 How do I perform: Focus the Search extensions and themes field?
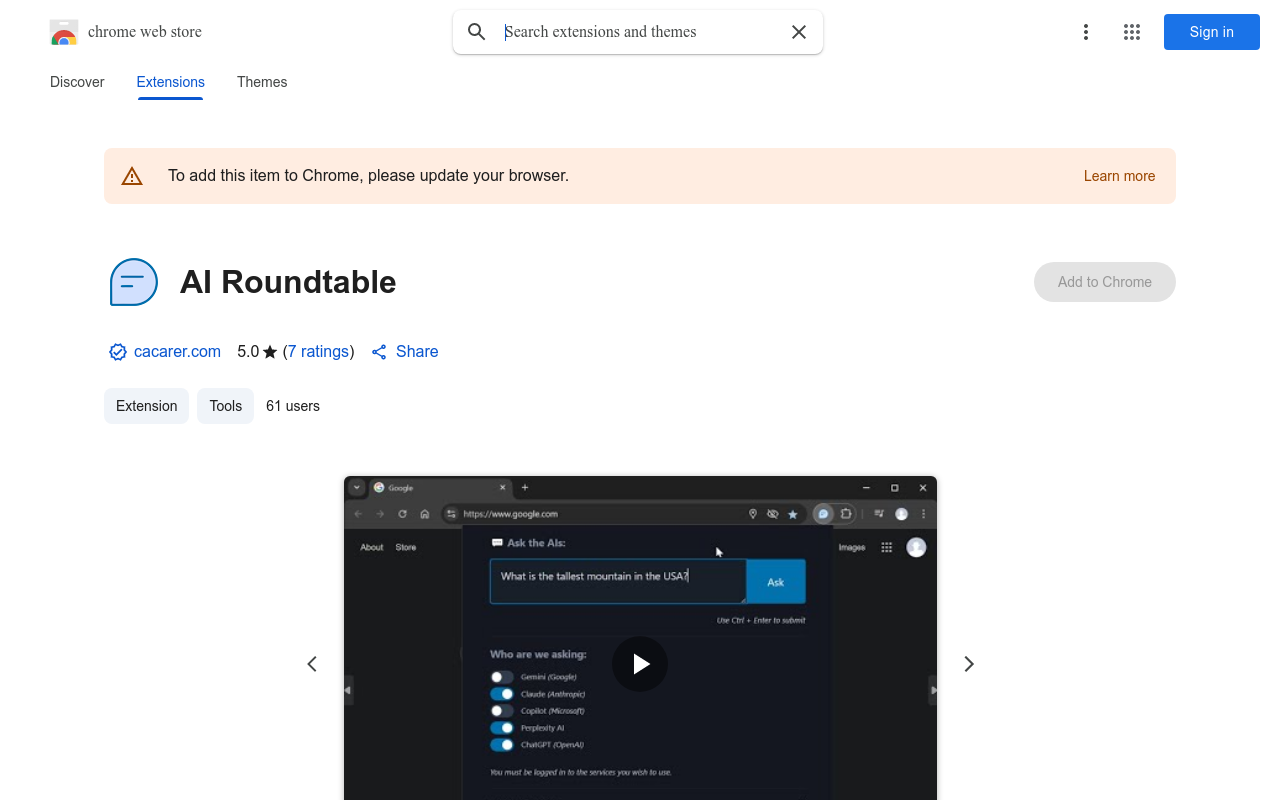pos(640,32)
